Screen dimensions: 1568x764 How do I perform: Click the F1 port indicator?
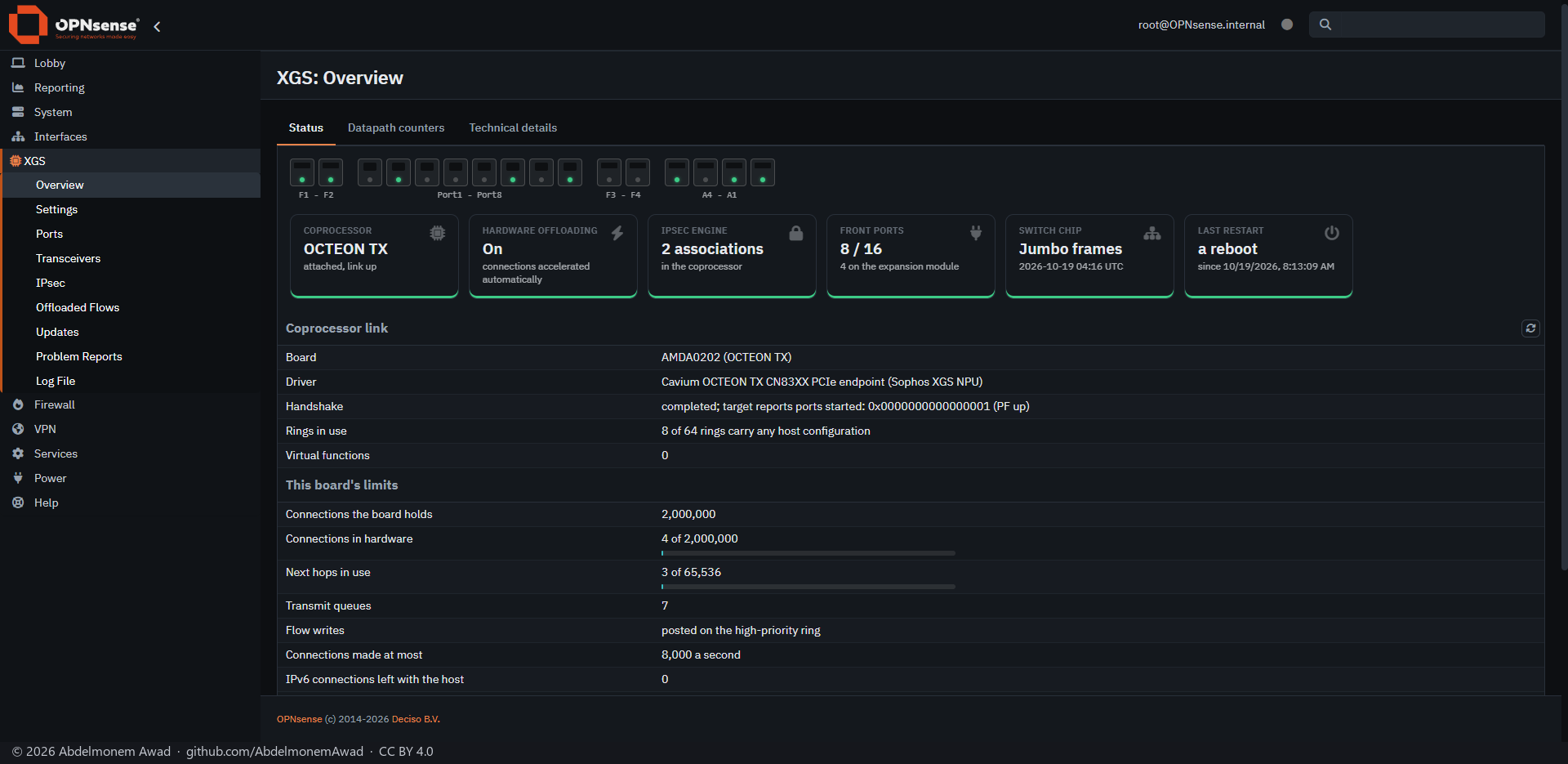[302, 172]
